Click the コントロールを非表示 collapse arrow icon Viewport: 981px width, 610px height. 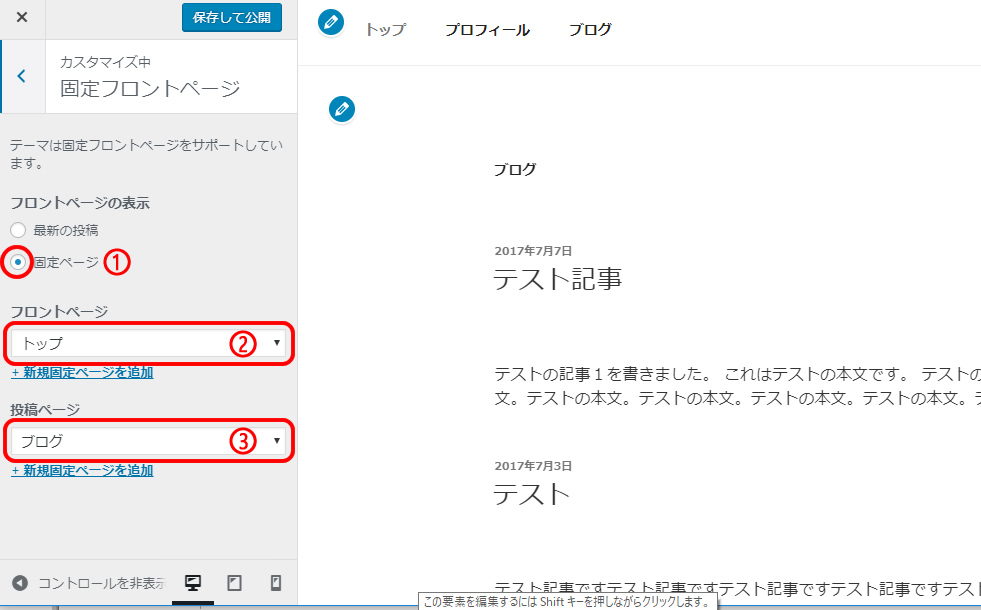19,583
